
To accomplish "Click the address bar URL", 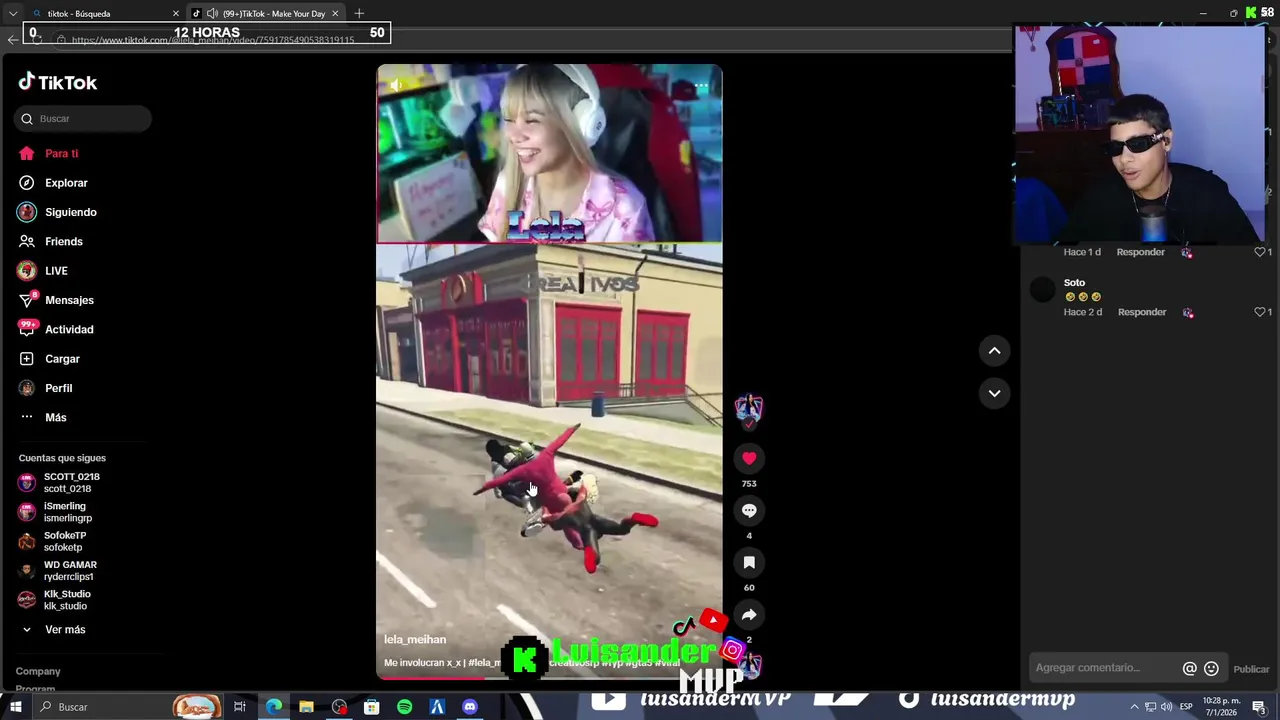I will [213, 40].
